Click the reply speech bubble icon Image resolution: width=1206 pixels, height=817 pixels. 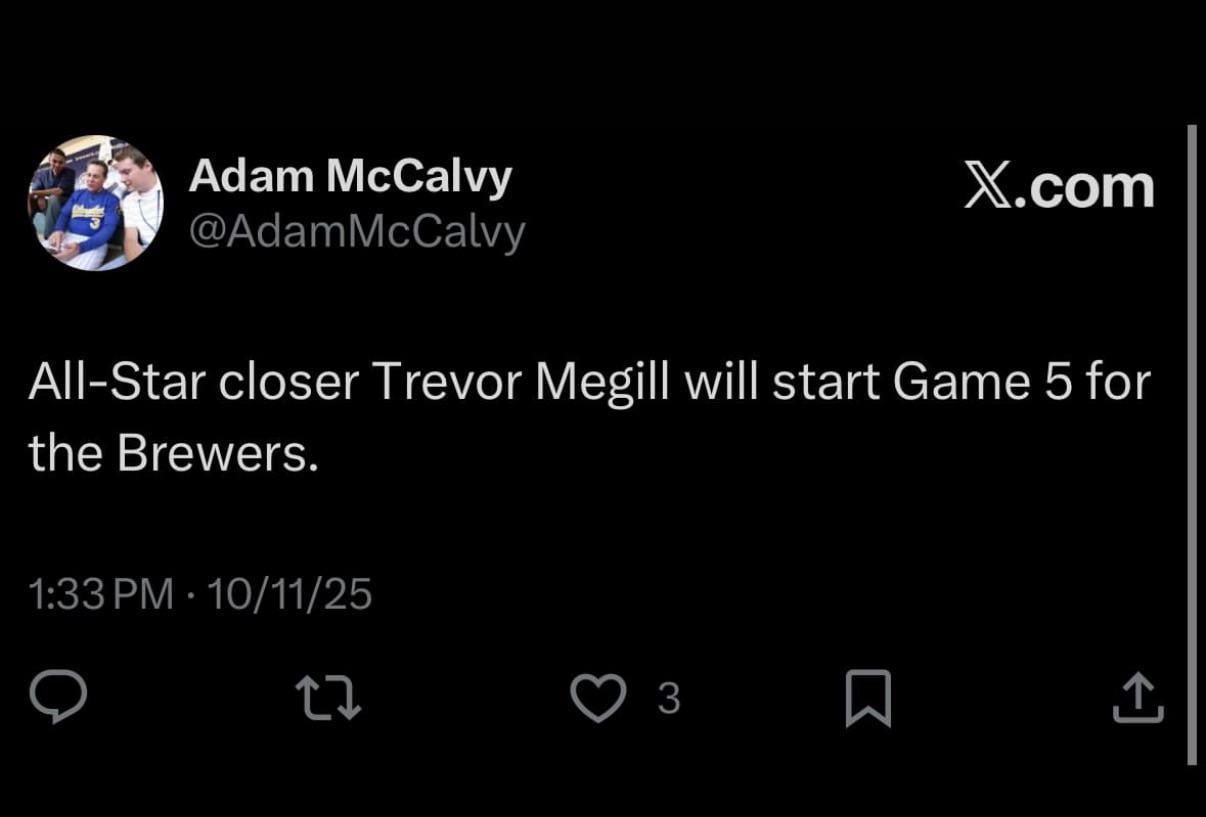58,698
